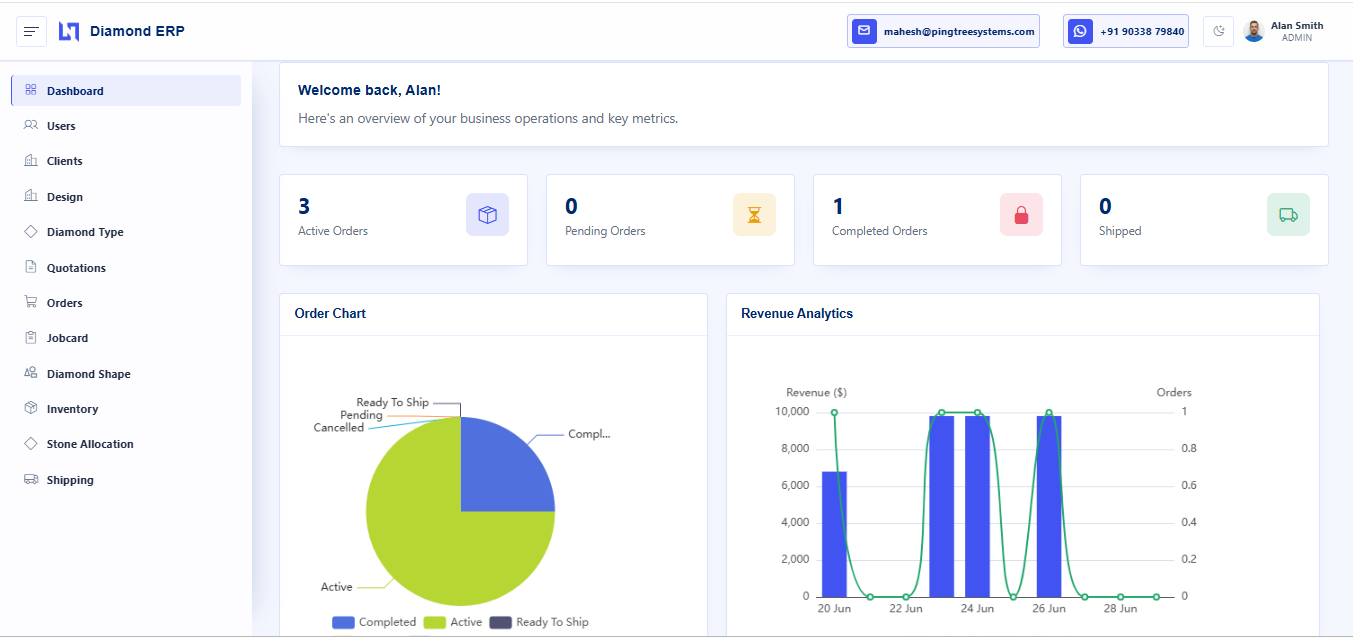Open the Jobcard menu entry
Viewport: 1353px width, 637px height.
point(126,338)
